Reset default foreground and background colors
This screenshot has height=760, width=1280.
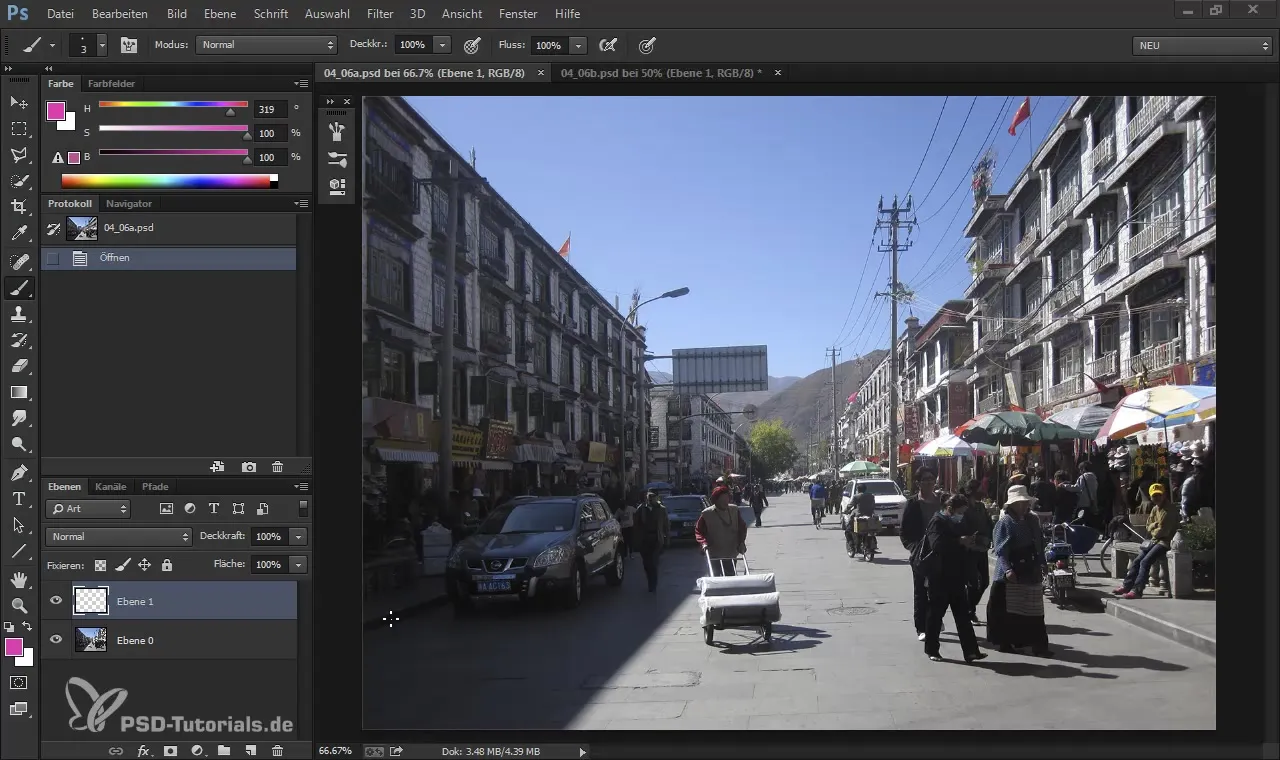point(10,627)
